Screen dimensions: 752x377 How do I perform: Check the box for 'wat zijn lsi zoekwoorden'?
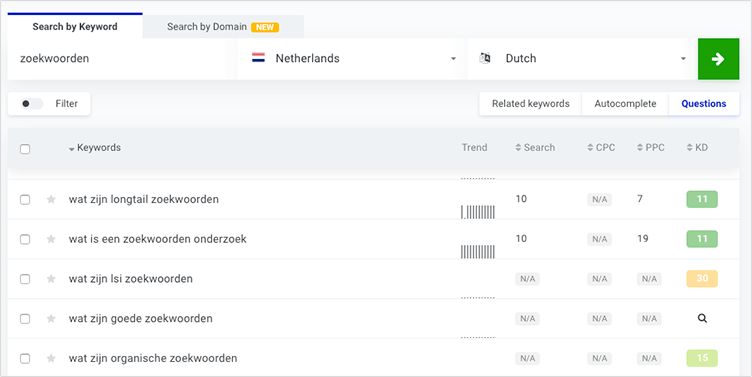coord(25,279)
